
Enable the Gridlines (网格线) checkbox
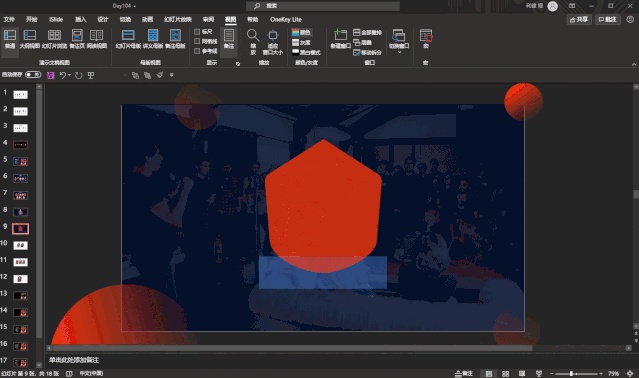click(197, 41)
